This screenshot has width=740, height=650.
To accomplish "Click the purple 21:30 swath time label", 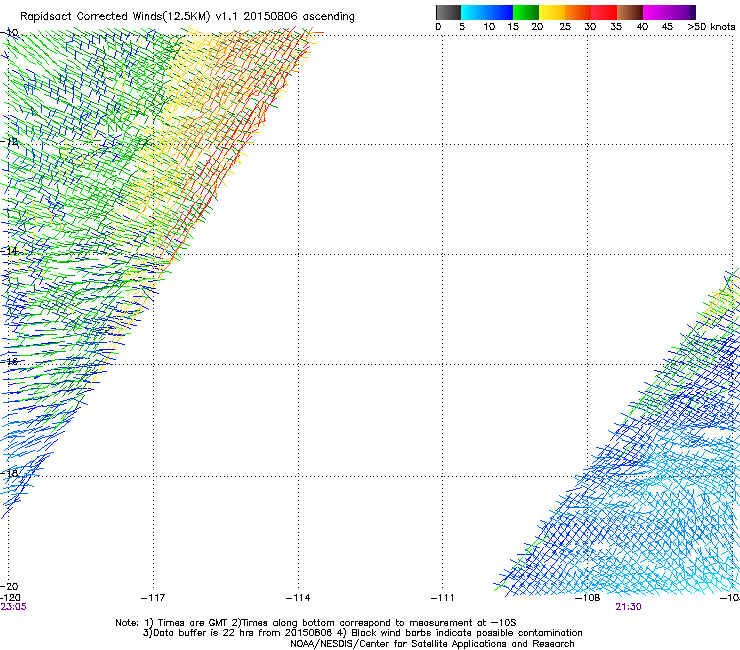I will coord(628,607).
